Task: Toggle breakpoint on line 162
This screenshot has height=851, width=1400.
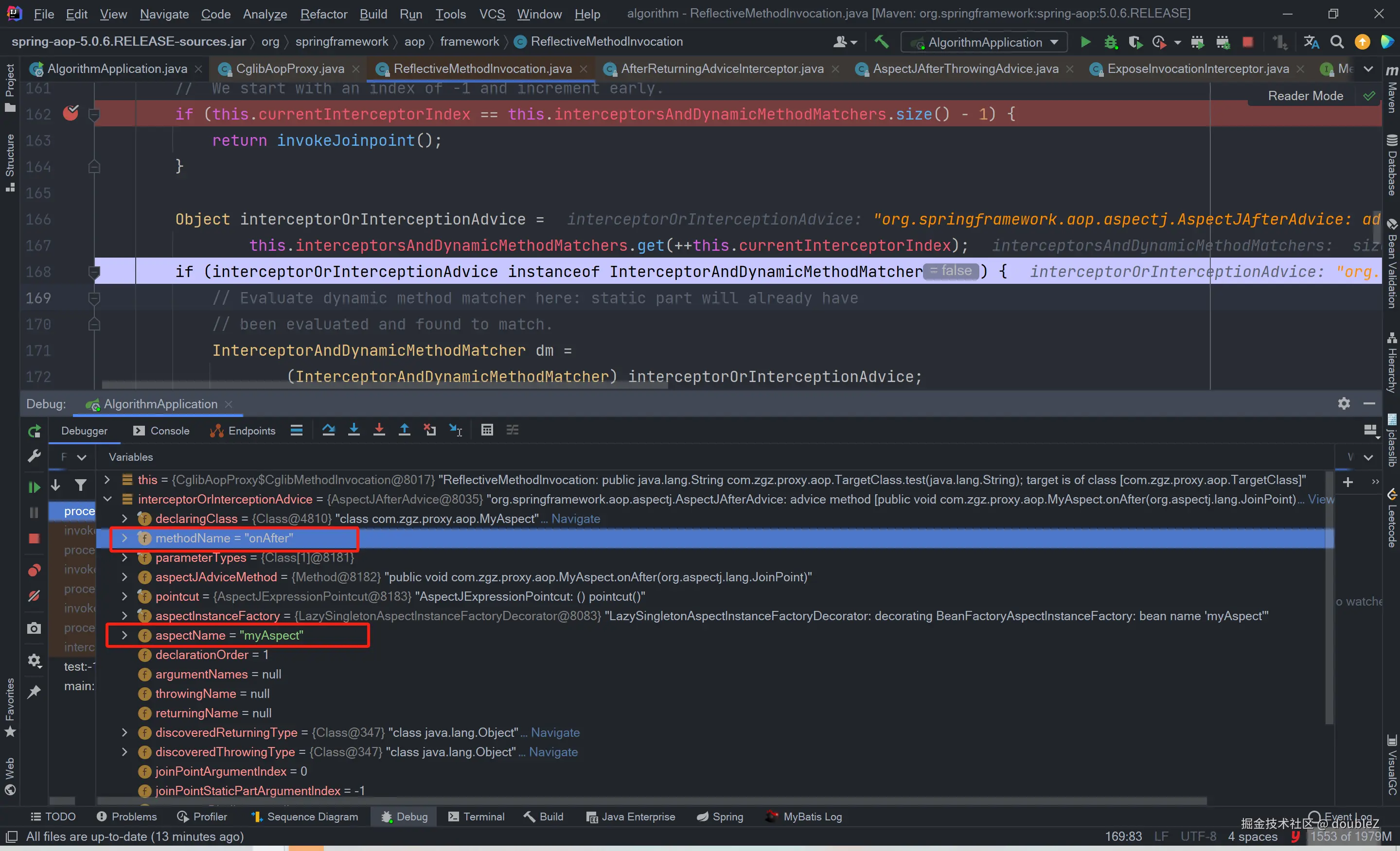Action: coord(71,114)
